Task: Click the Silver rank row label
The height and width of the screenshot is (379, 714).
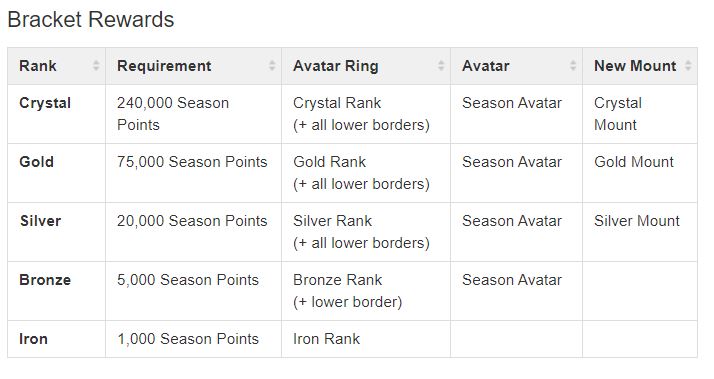Action: (40, 221)
